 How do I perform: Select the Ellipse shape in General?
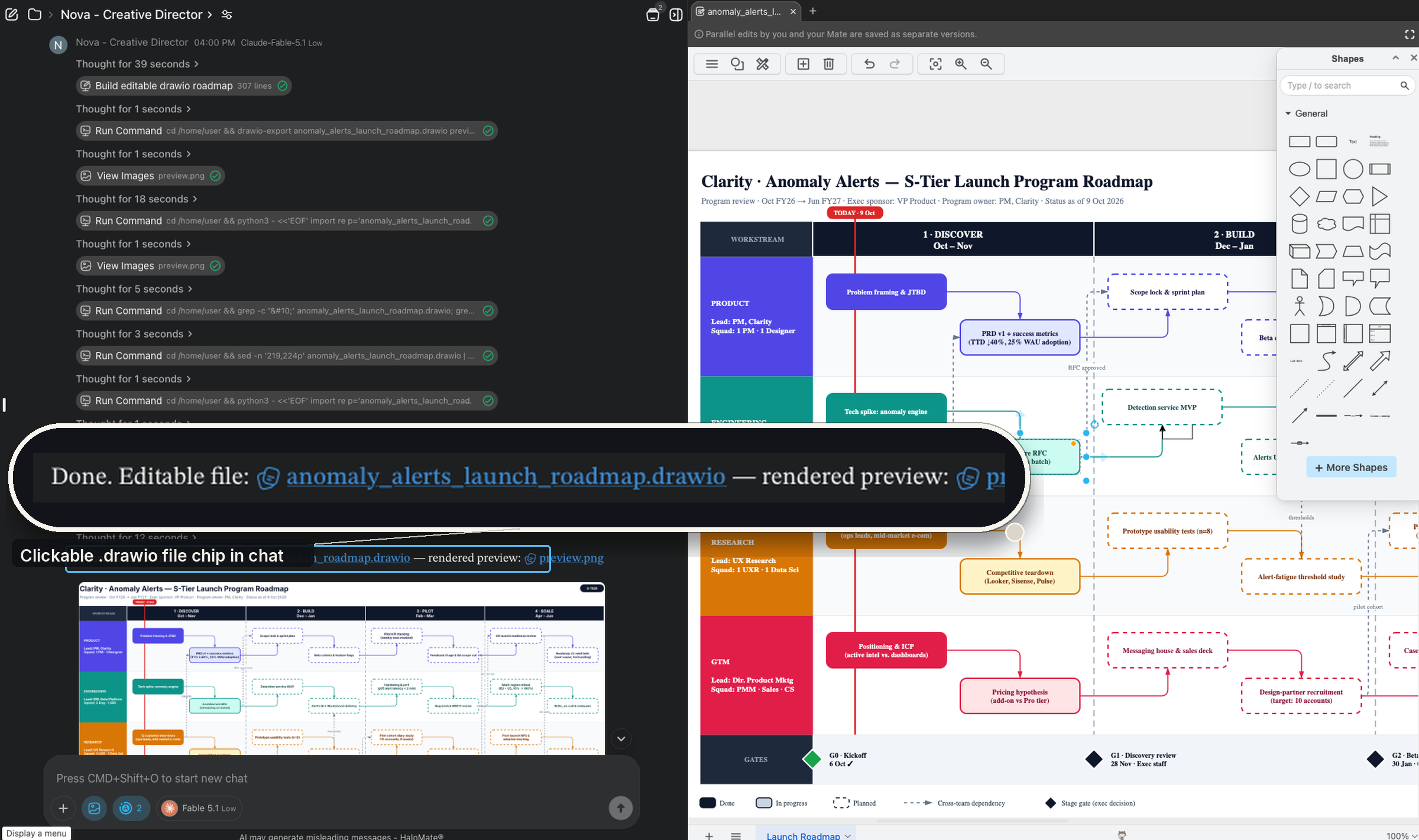(x=1299, y=169)
